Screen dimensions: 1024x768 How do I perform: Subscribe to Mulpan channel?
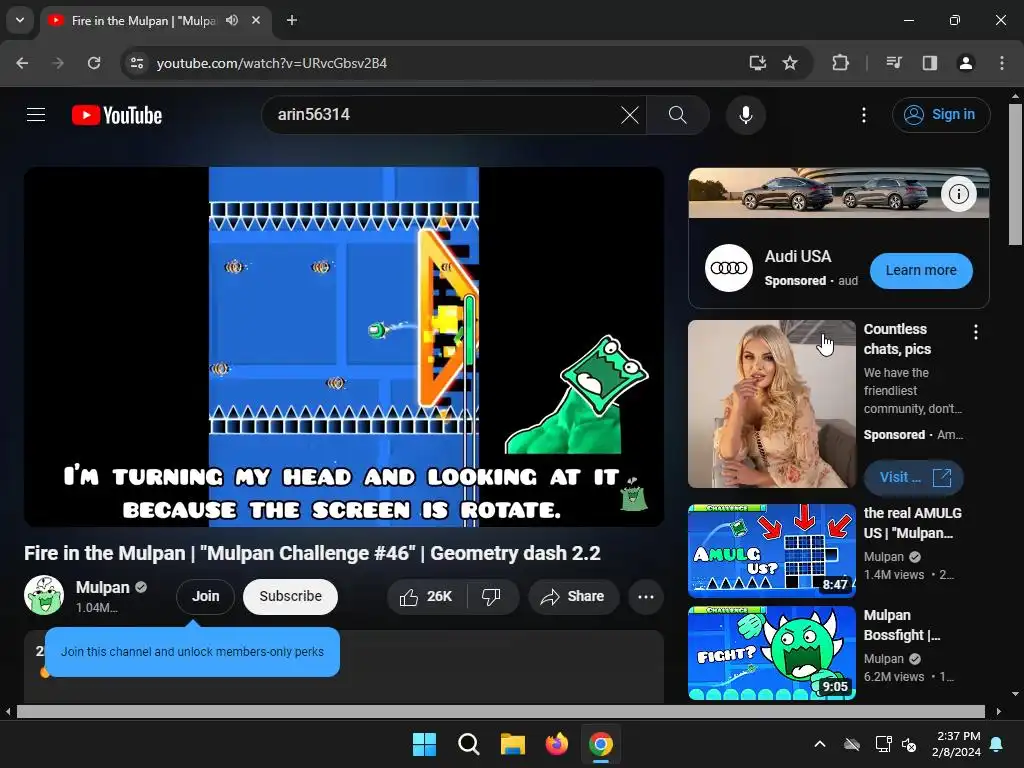click(x=291, y=596)
